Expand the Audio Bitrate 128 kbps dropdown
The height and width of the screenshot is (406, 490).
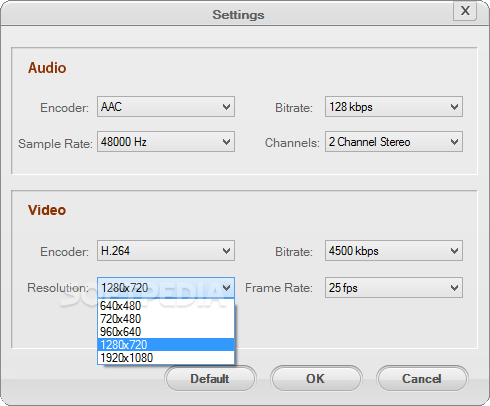click(394, 107)
